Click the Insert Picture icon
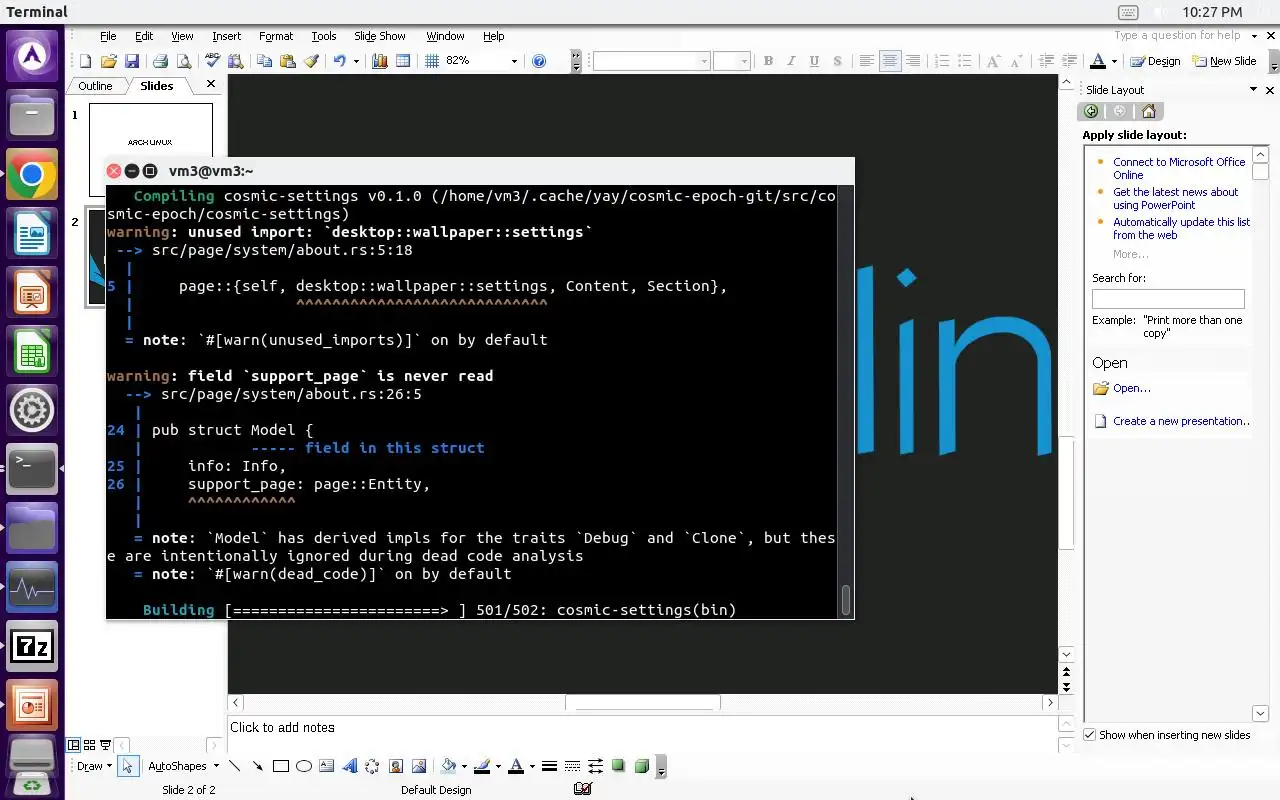 pos(419,766)
